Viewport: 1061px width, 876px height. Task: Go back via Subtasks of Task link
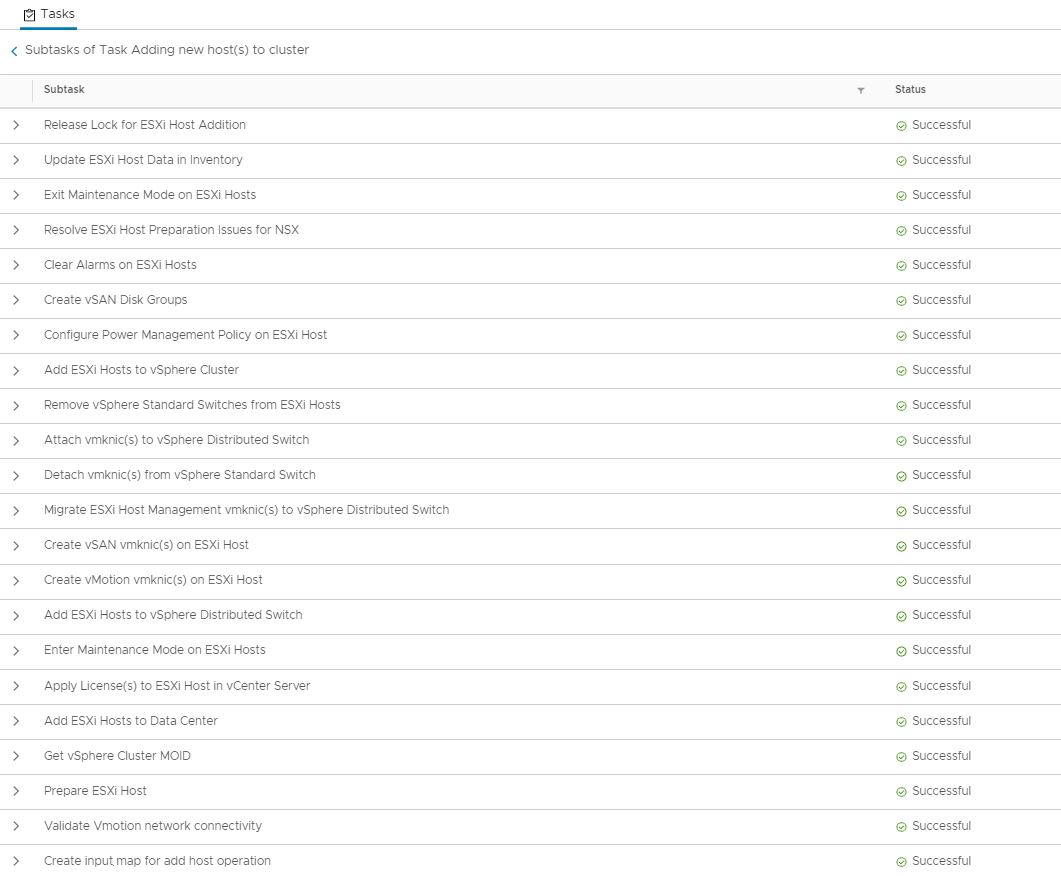(x=167, y=50)
